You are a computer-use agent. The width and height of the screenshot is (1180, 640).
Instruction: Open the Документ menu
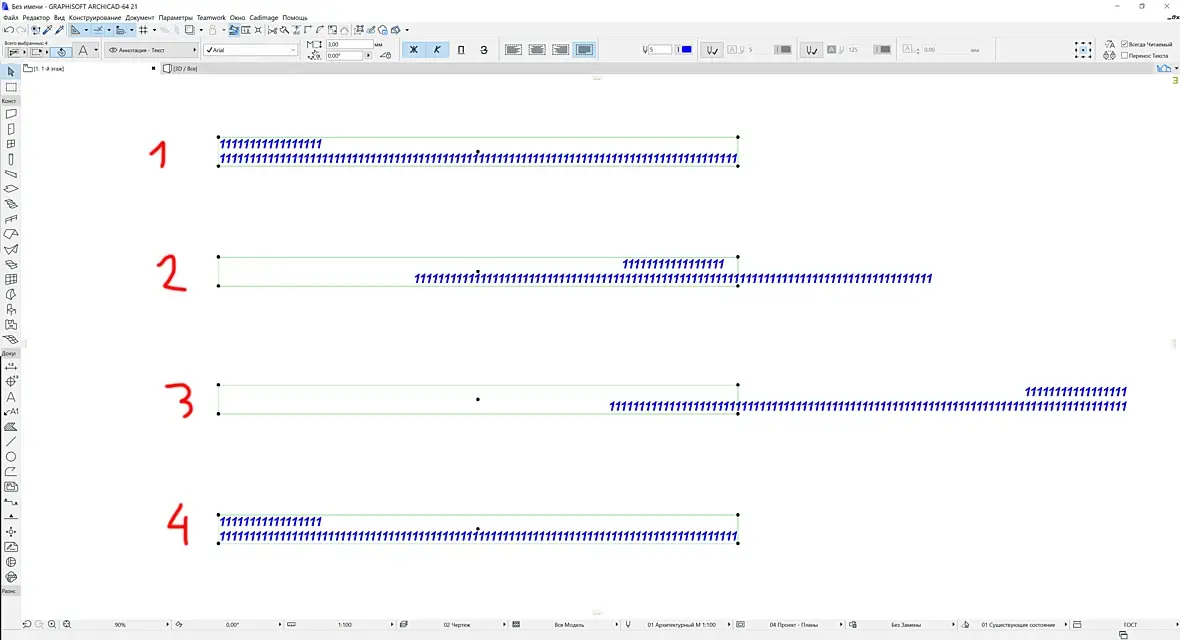click(140, 17)
